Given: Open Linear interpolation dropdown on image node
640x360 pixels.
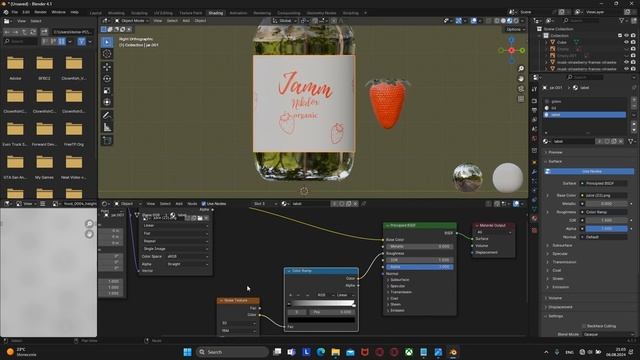Looking at the screenshot, I should click(176, 225).
